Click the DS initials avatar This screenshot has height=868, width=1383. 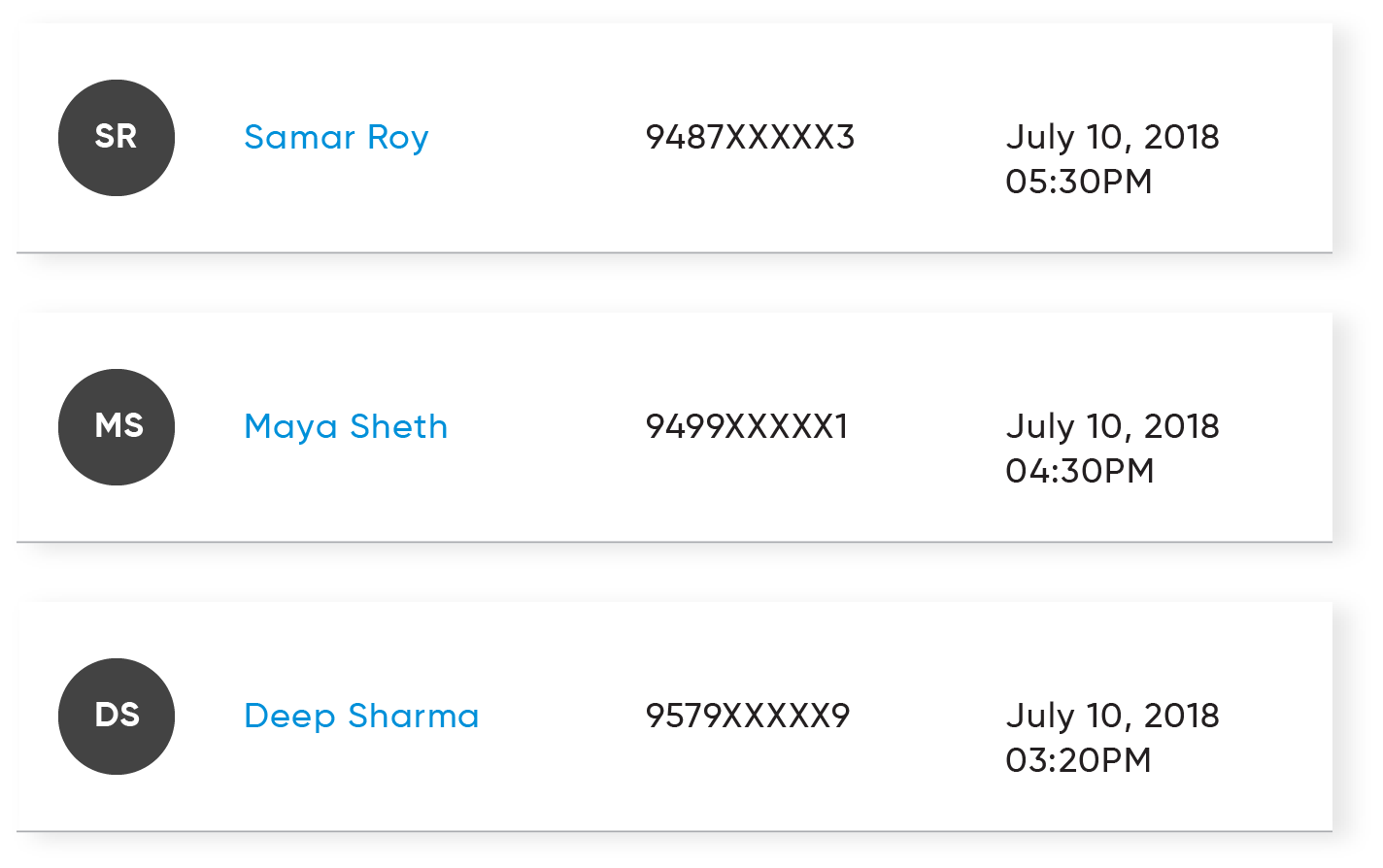click(117, 717)
